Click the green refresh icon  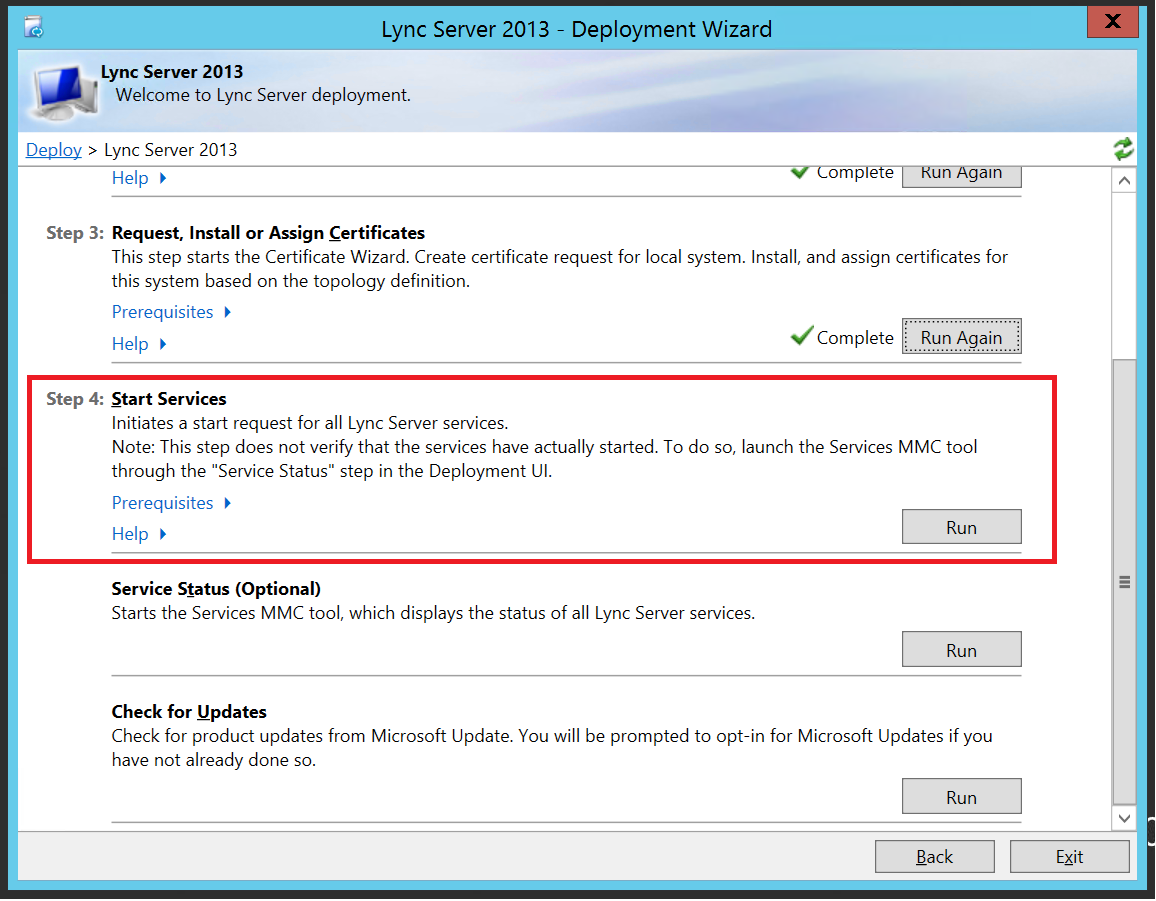click(1123, 149)
